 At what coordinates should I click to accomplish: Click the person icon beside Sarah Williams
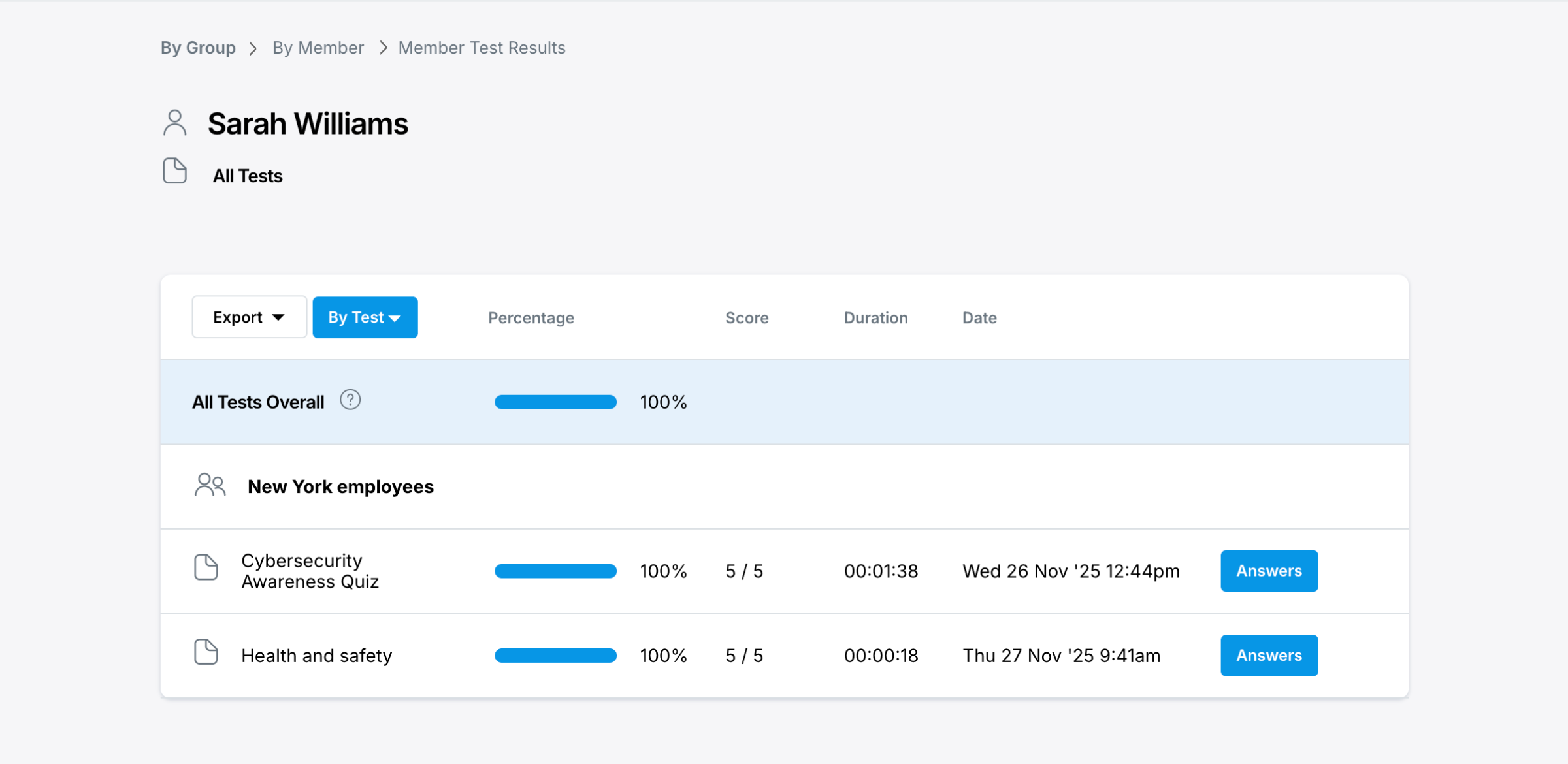(174, 122)
